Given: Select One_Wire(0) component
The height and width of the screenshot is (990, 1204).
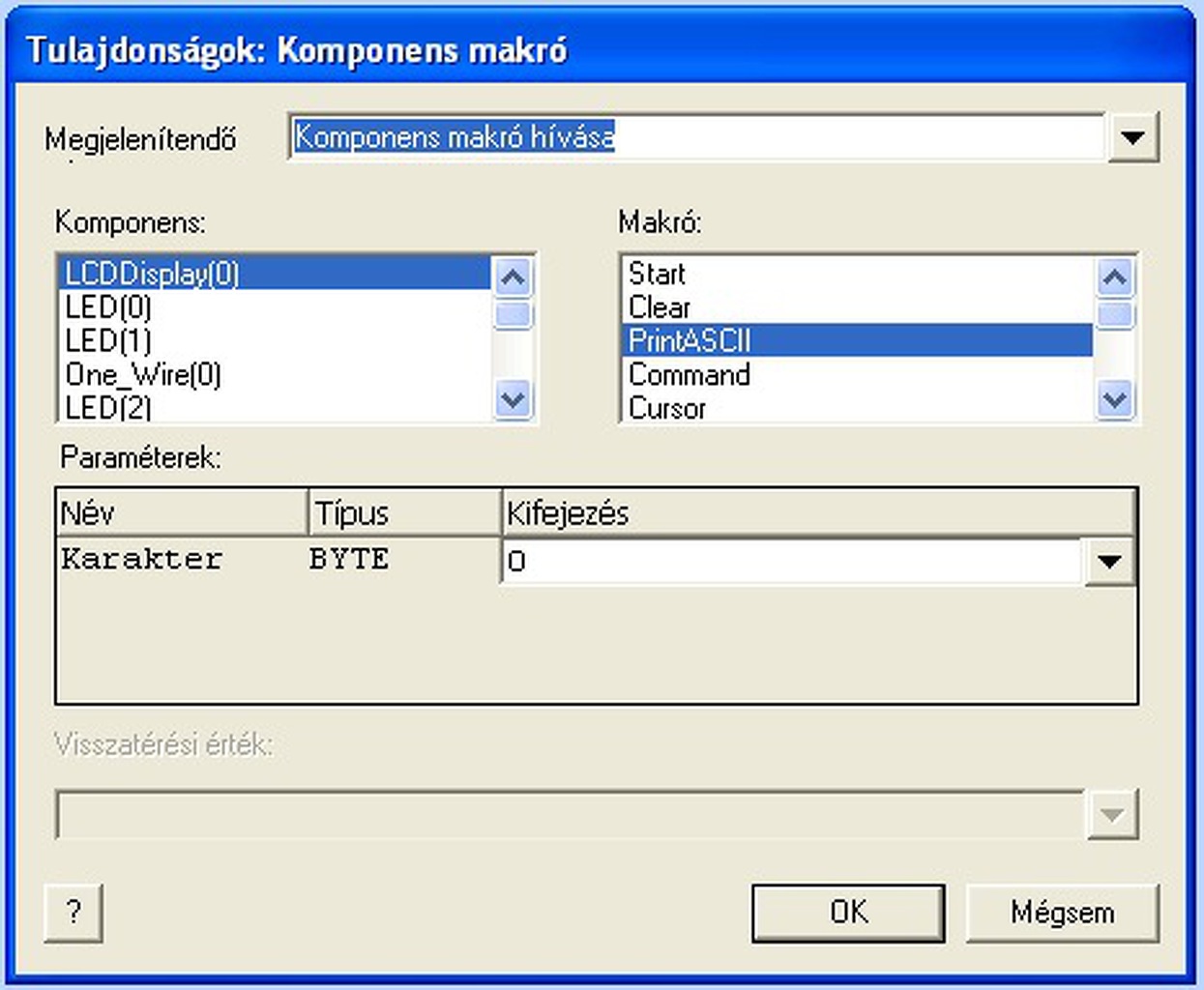Looking at the screenshot, I should tap(276, 374).
